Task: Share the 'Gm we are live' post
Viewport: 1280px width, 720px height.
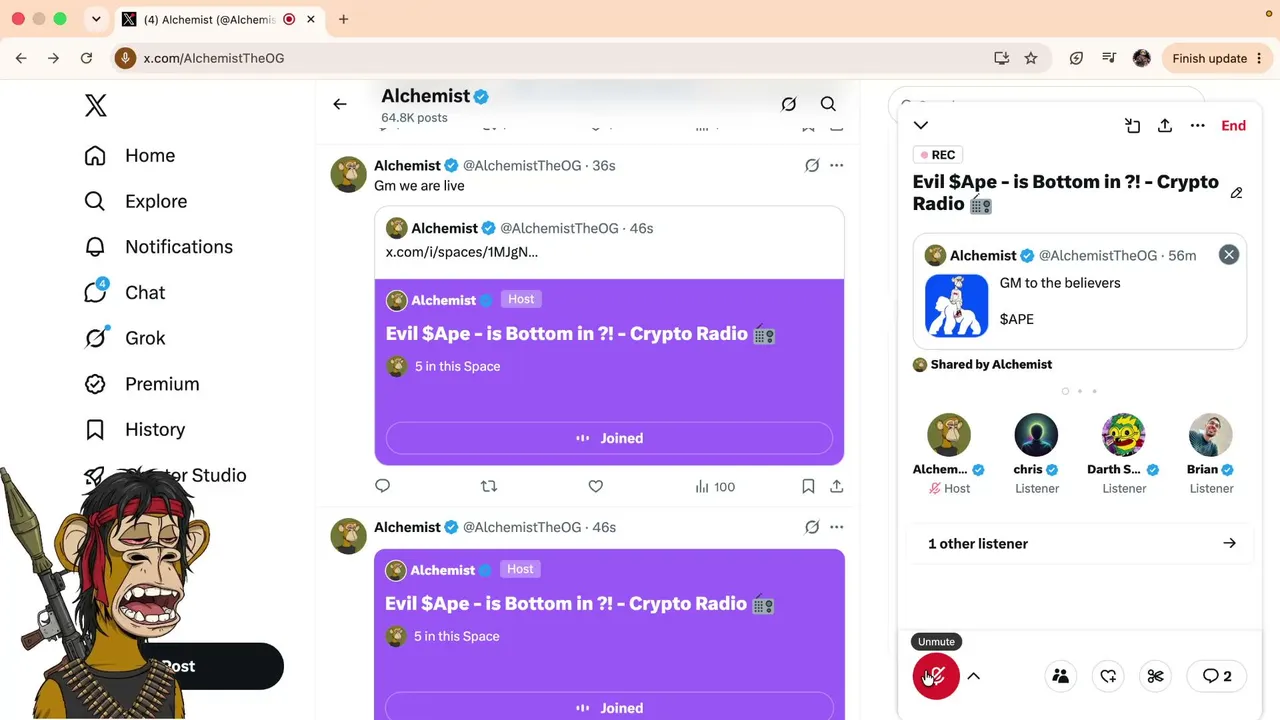Action: point(837,487)
